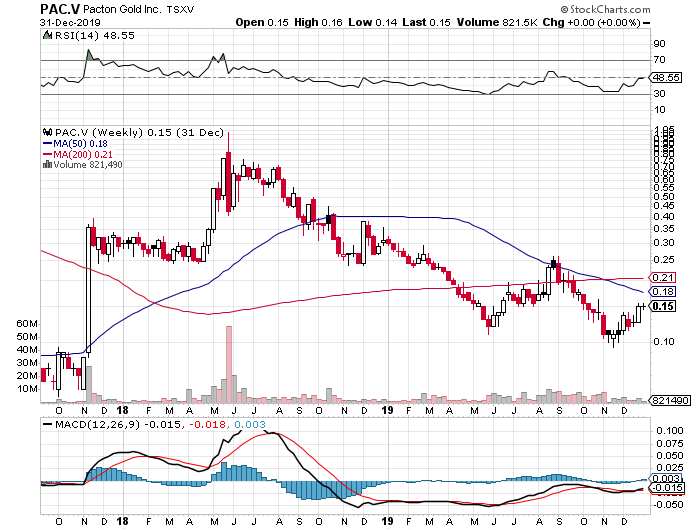Click the 0.18 MA(50) price flag
The height and width of the screenshot is (530, 700).
pyautogui.click(x=662, y=292)
